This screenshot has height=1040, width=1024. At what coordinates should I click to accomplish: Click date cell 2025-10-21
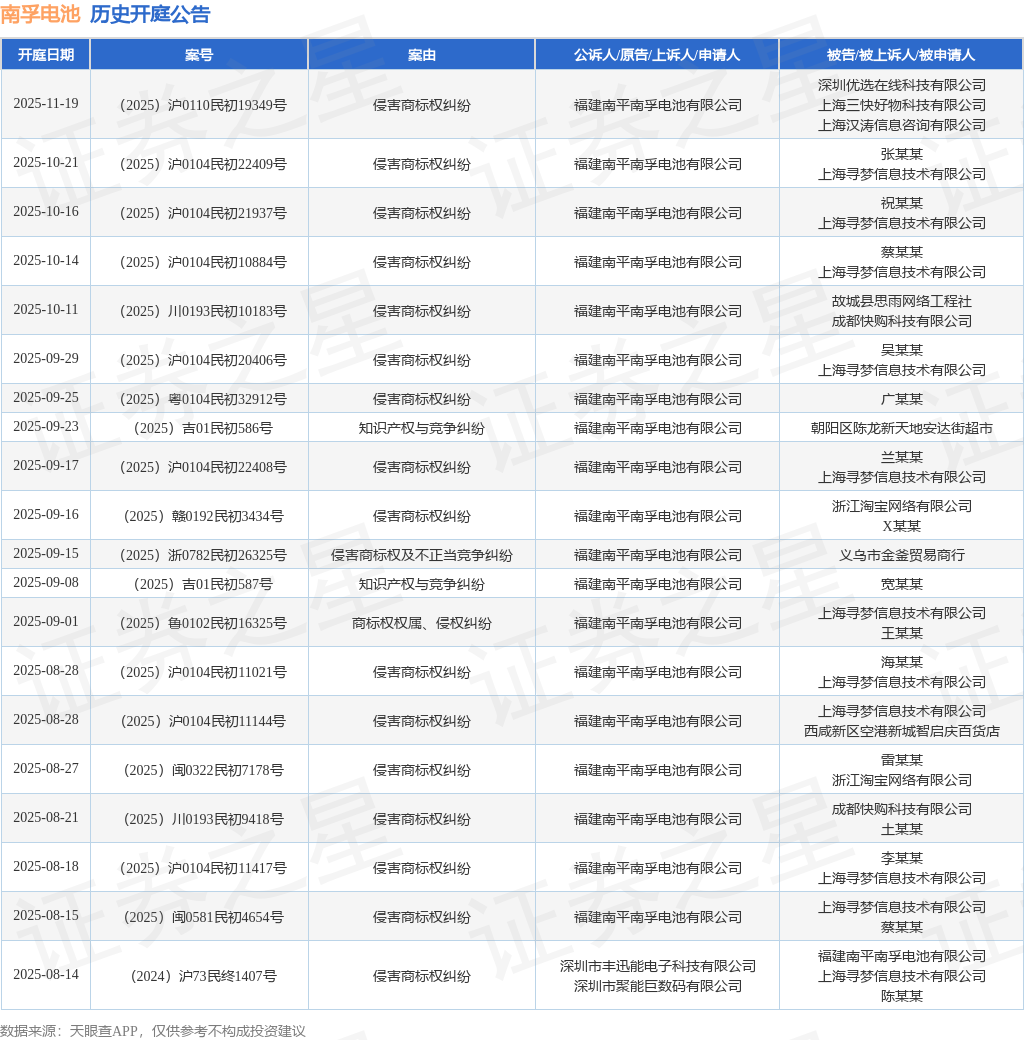tap(46, 162)
